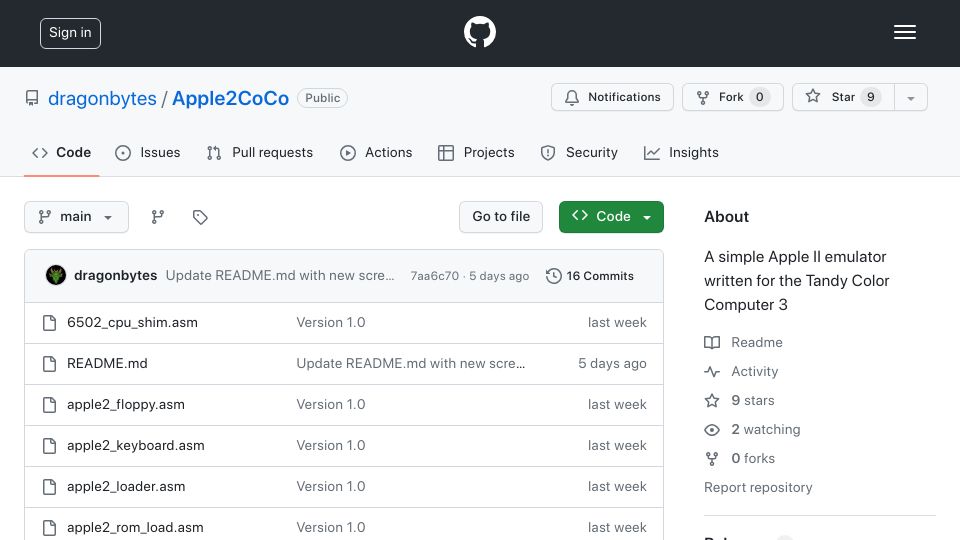Click the dragonbytes avatar image
Screen dimensions: 960x540
pos(56,276)
